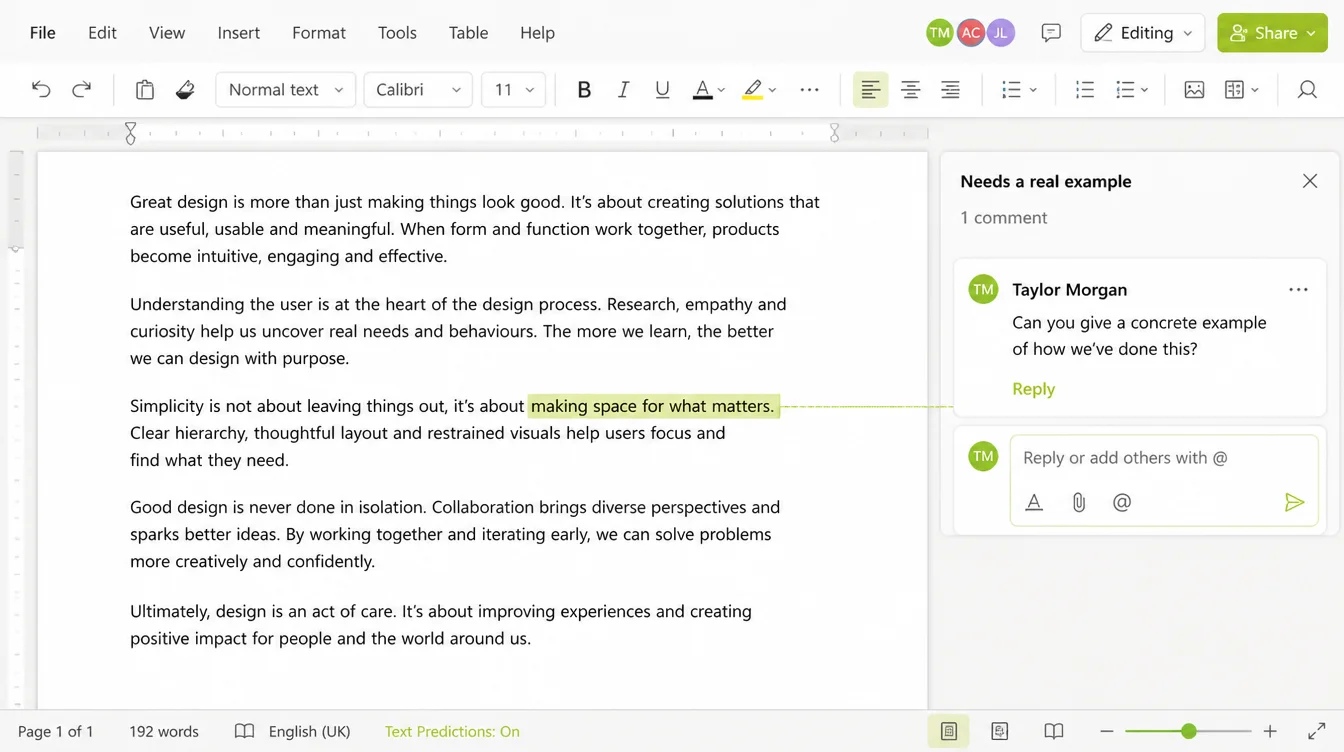Screen dimensions: 1344x752
Task: Click the zoom slider handle
Action: click(1188, 732)
